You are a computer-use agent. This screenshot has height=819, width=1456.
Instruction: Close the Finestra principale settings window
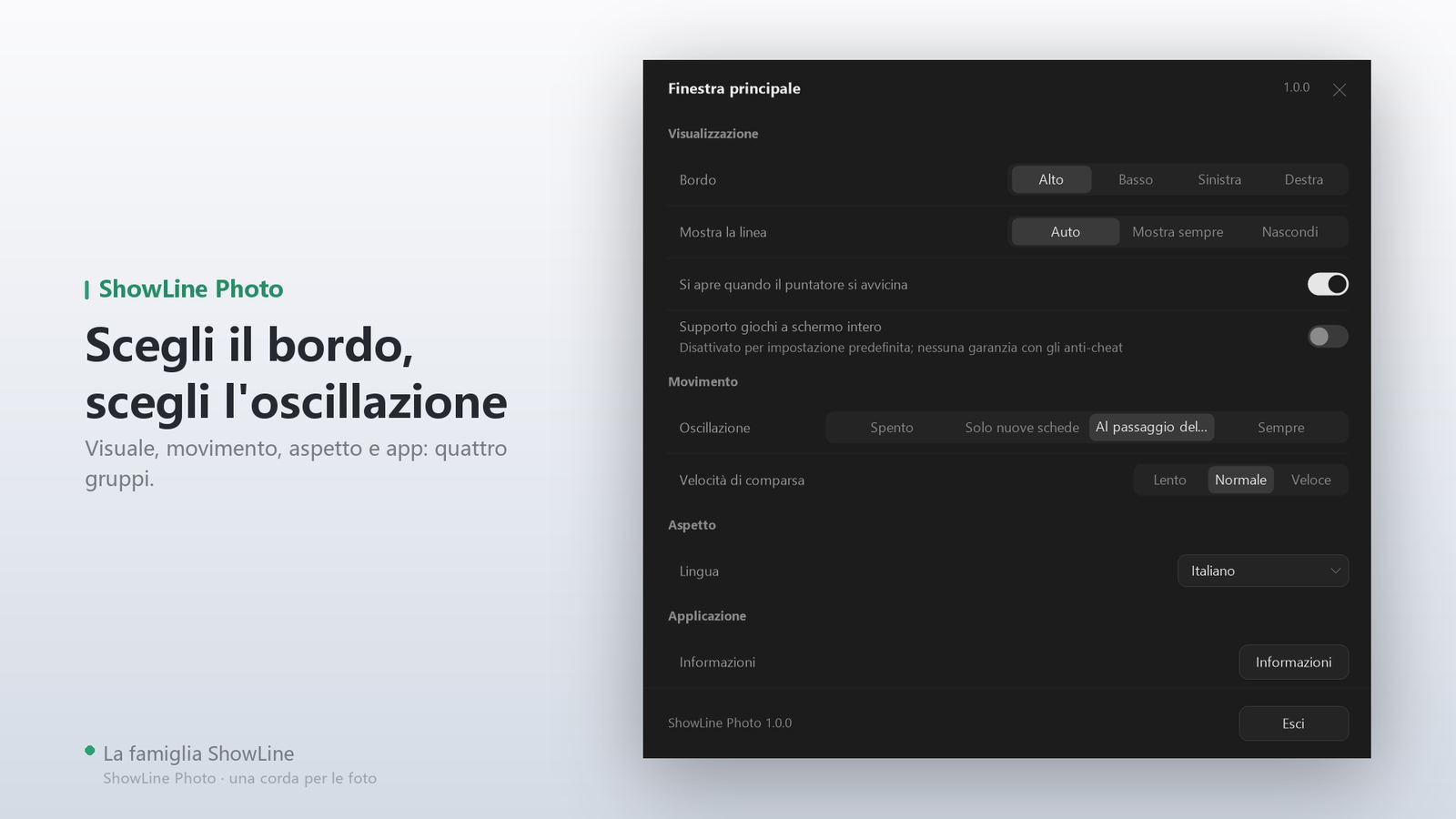coord(1339,89)
